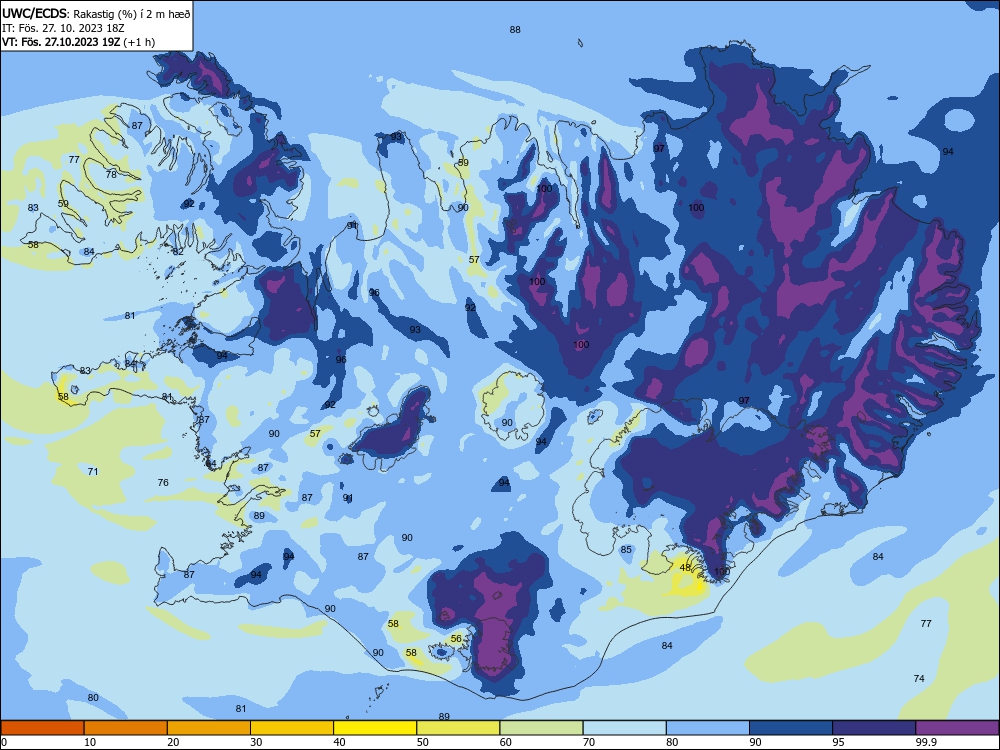
Task: Click the indigo 95–99.9 legend swatch
Action: (x=874, y=728)
